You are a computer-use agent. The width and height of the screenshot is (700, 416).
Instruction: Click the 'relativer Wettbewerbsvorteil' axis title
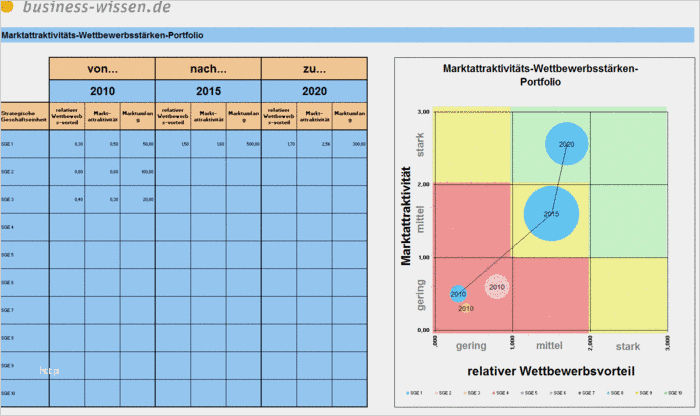pyautogui.click(x=551, y=371)
